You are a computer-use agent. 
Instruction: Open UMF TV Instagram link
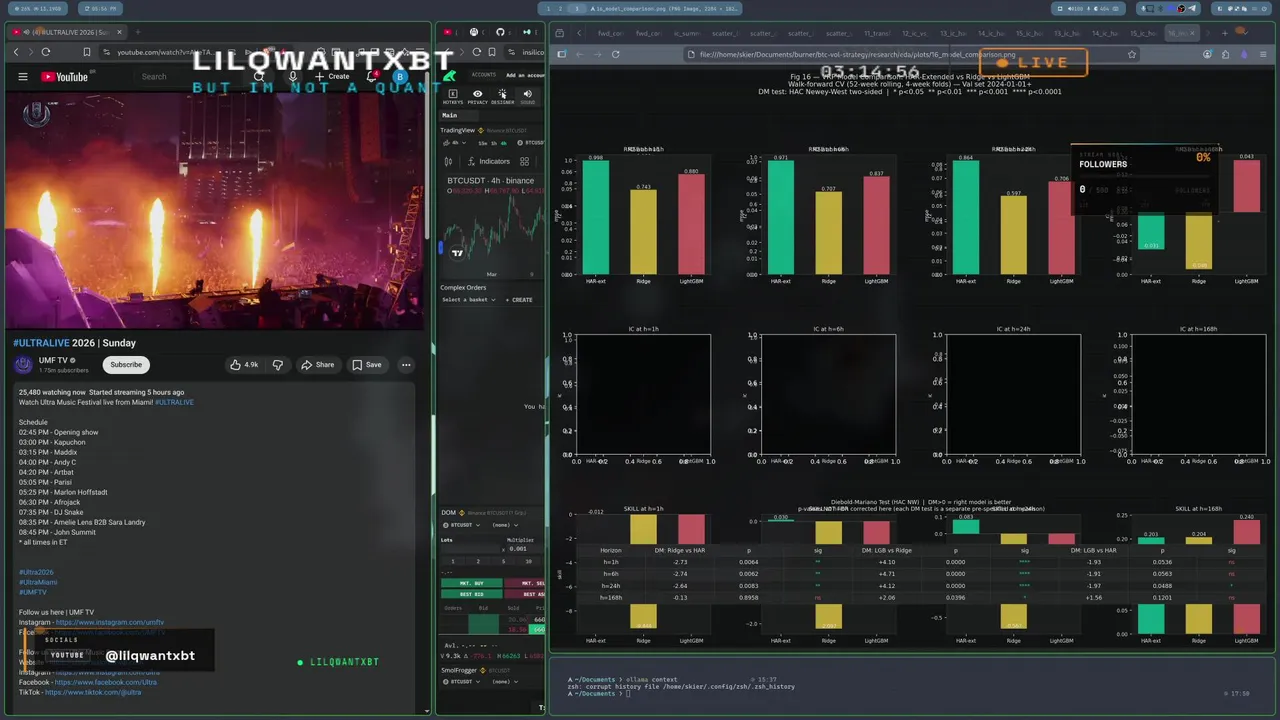(110, 622)
